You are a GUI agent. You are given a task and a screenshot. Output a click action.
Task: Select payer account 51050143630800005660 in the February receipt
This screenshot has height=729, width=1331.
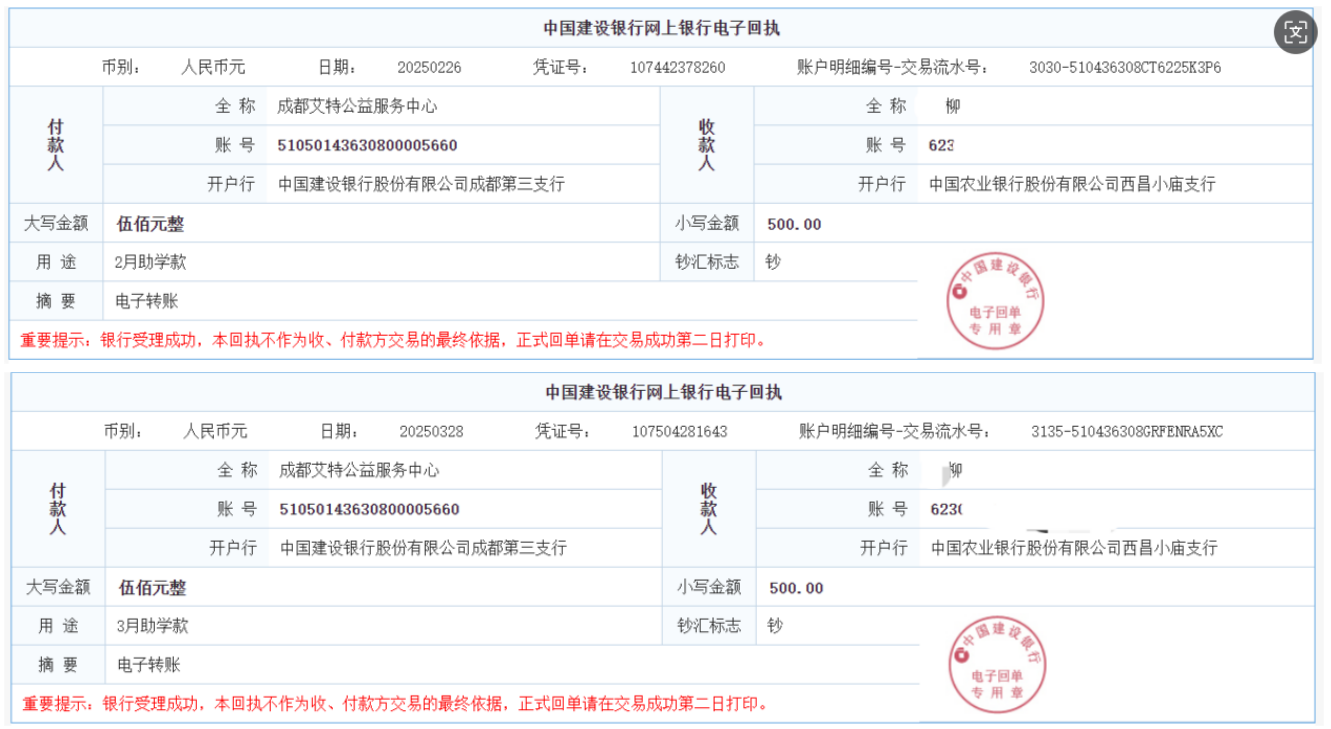[x=367, y=145]
